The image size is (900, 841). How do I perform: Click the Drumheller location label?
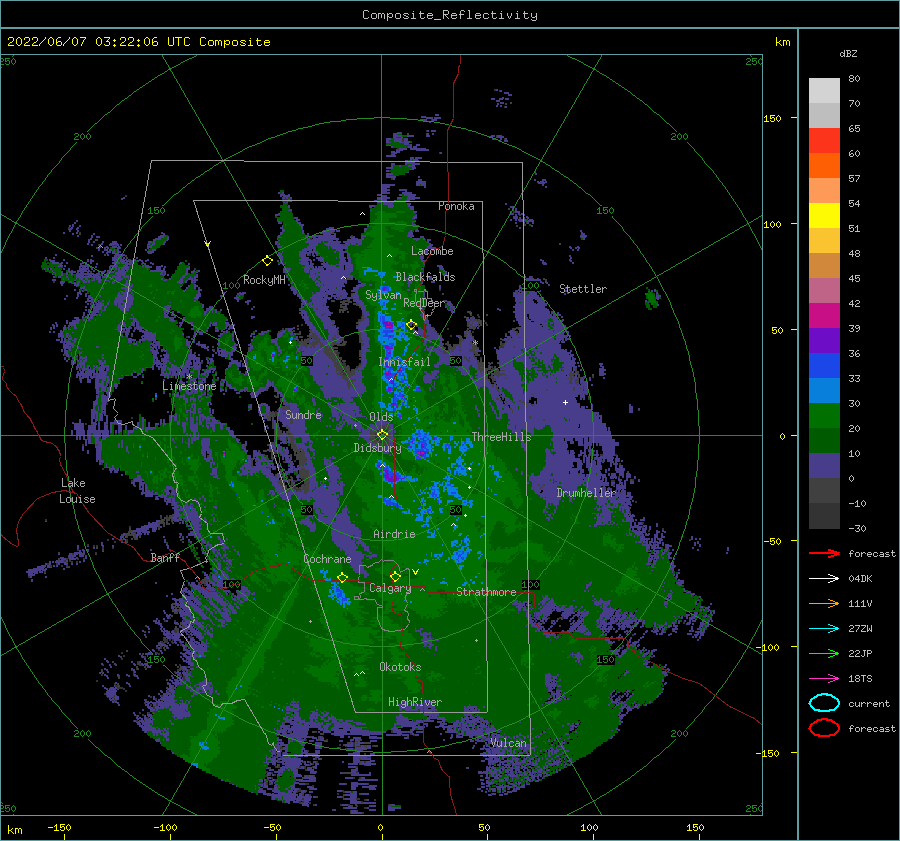click(x=586, y=493)
